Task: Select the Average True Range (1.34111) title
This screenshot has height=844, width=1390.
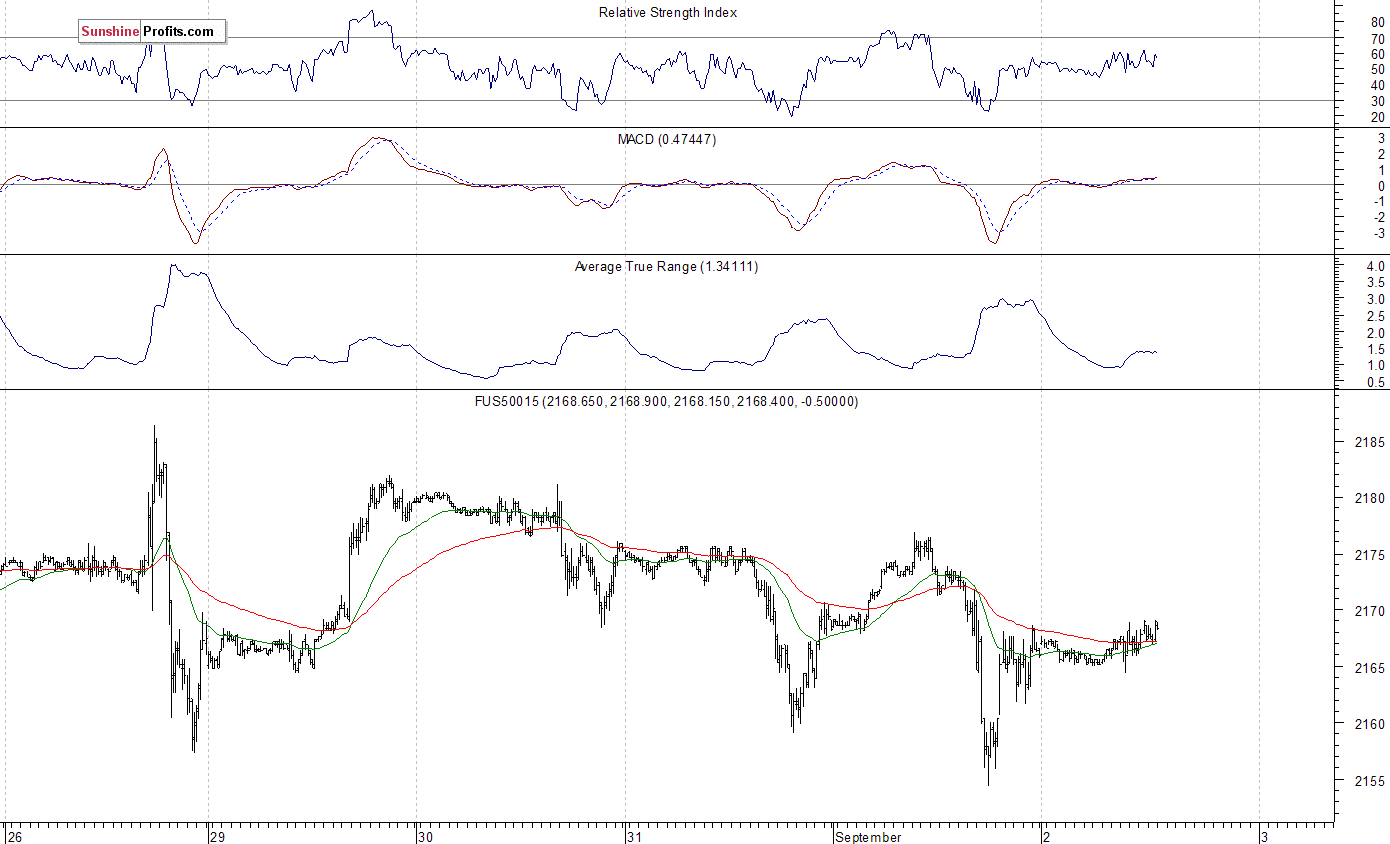Action: point(666,267)
